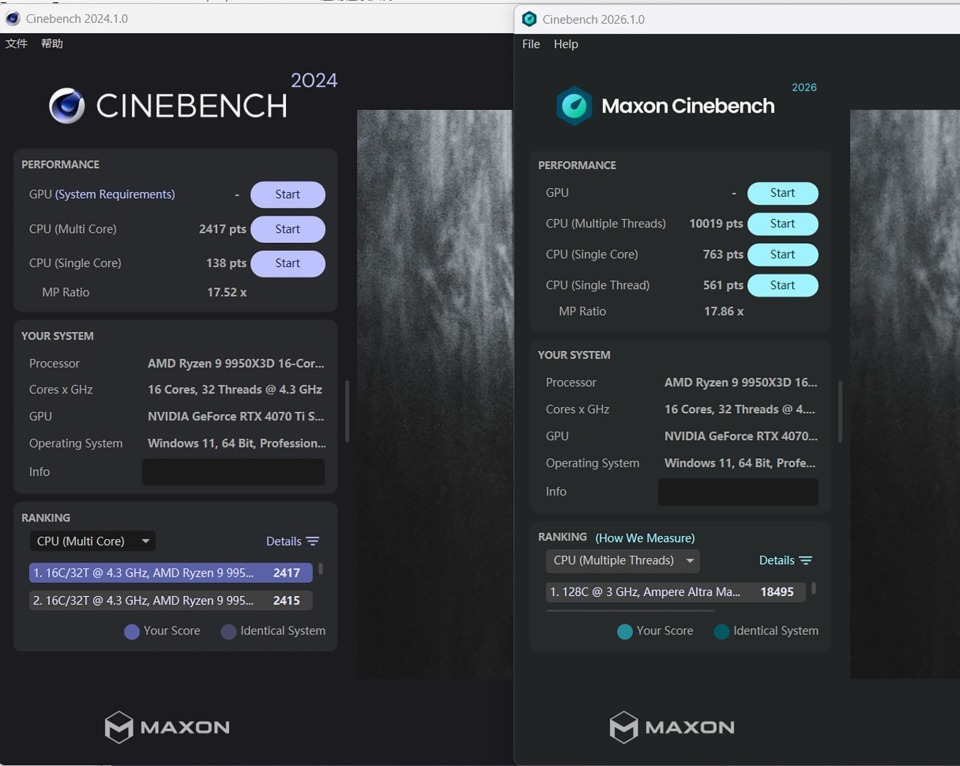The width and height of the screenshot is (960, 766).
Task: Click the Maxon logo in Cinebench 2026 window
Action: pyautogui.click(x=672, y=727)
